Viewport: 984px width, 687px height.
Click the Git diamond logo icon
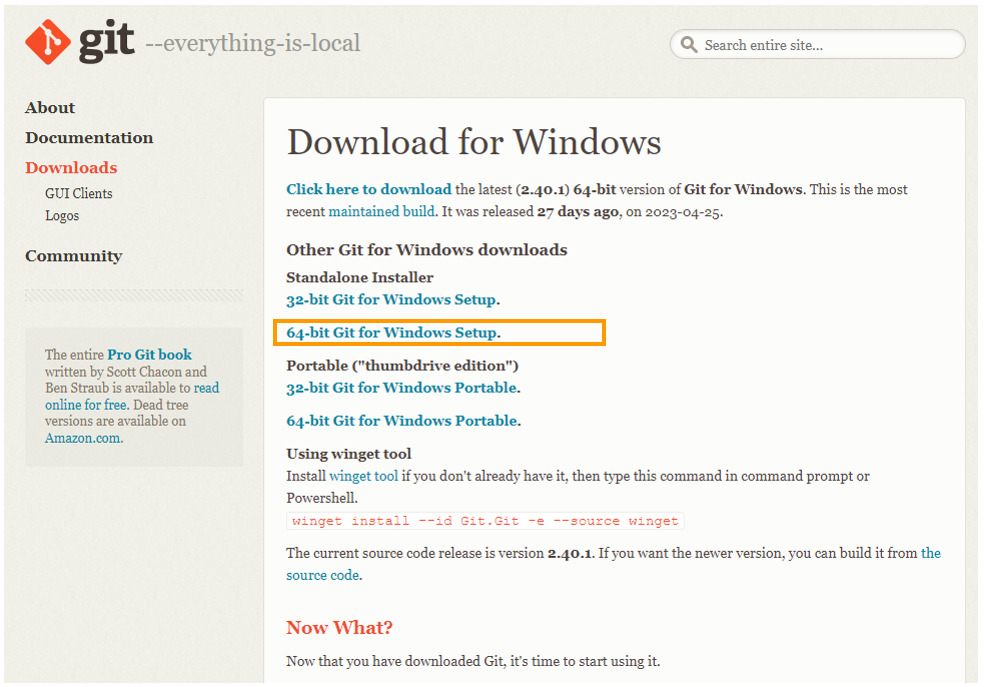tap(46, 42)
